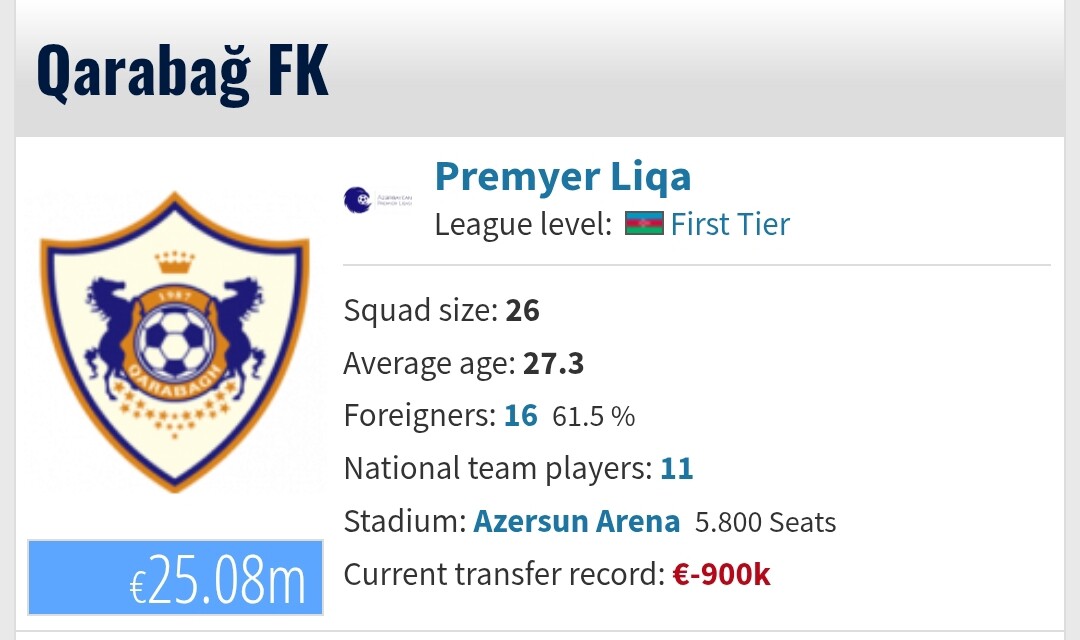The width and height of the screenshot is (1080, 640).
Task: Open the Premyer Liqa league link
Action: tap(563, 176)
